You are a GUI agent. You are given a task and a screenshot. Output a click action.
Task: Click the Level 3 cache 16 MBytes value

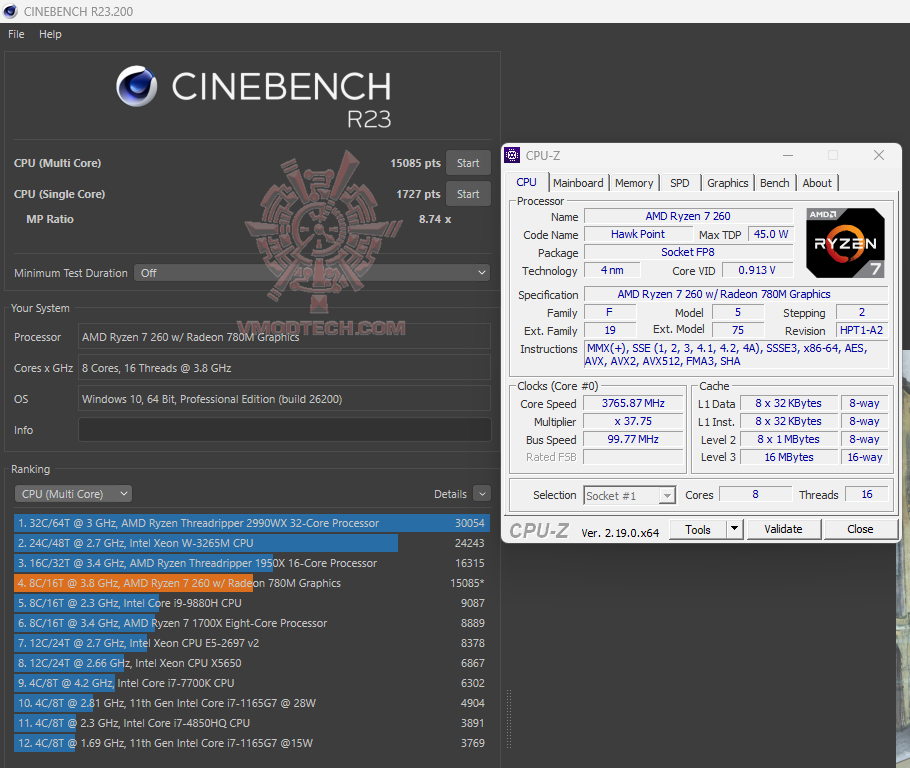[789, 457]
